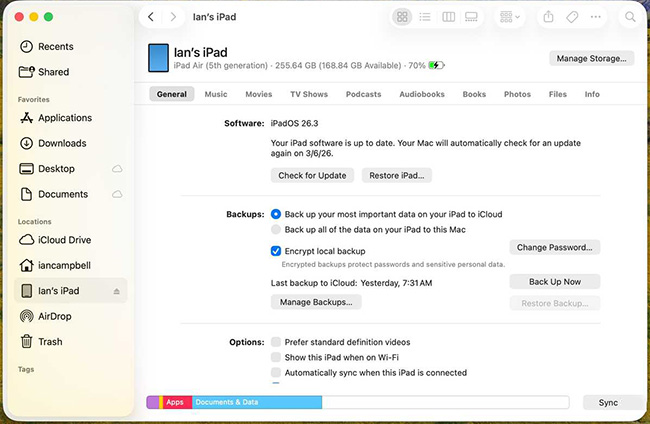Screen dimensions: 650x424
Task: Switch to the Movies tab
Action: pyautogui.click(x=259, y=94)
